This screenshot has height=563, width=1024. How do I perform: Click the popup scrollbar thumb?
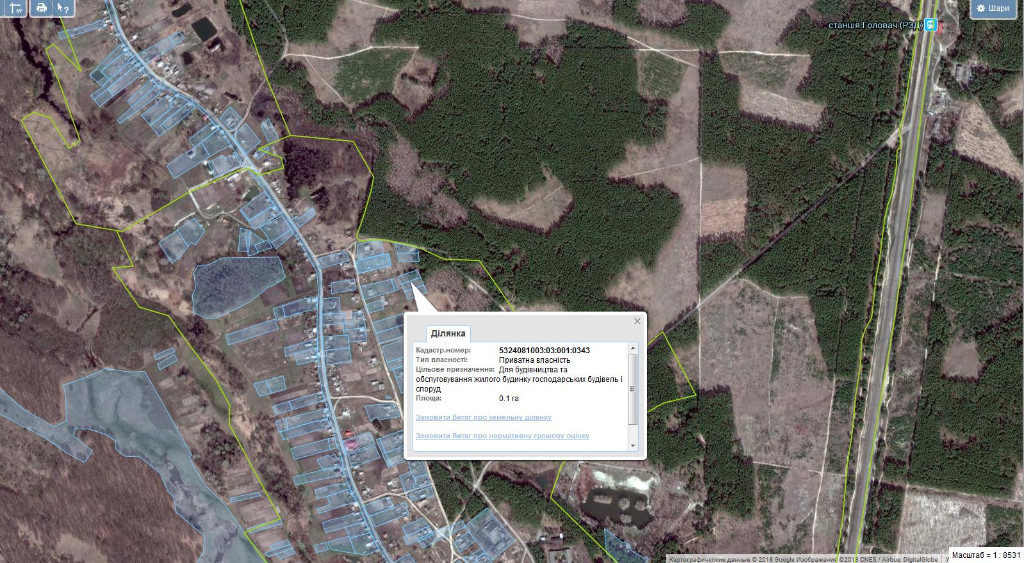(632, 390)
